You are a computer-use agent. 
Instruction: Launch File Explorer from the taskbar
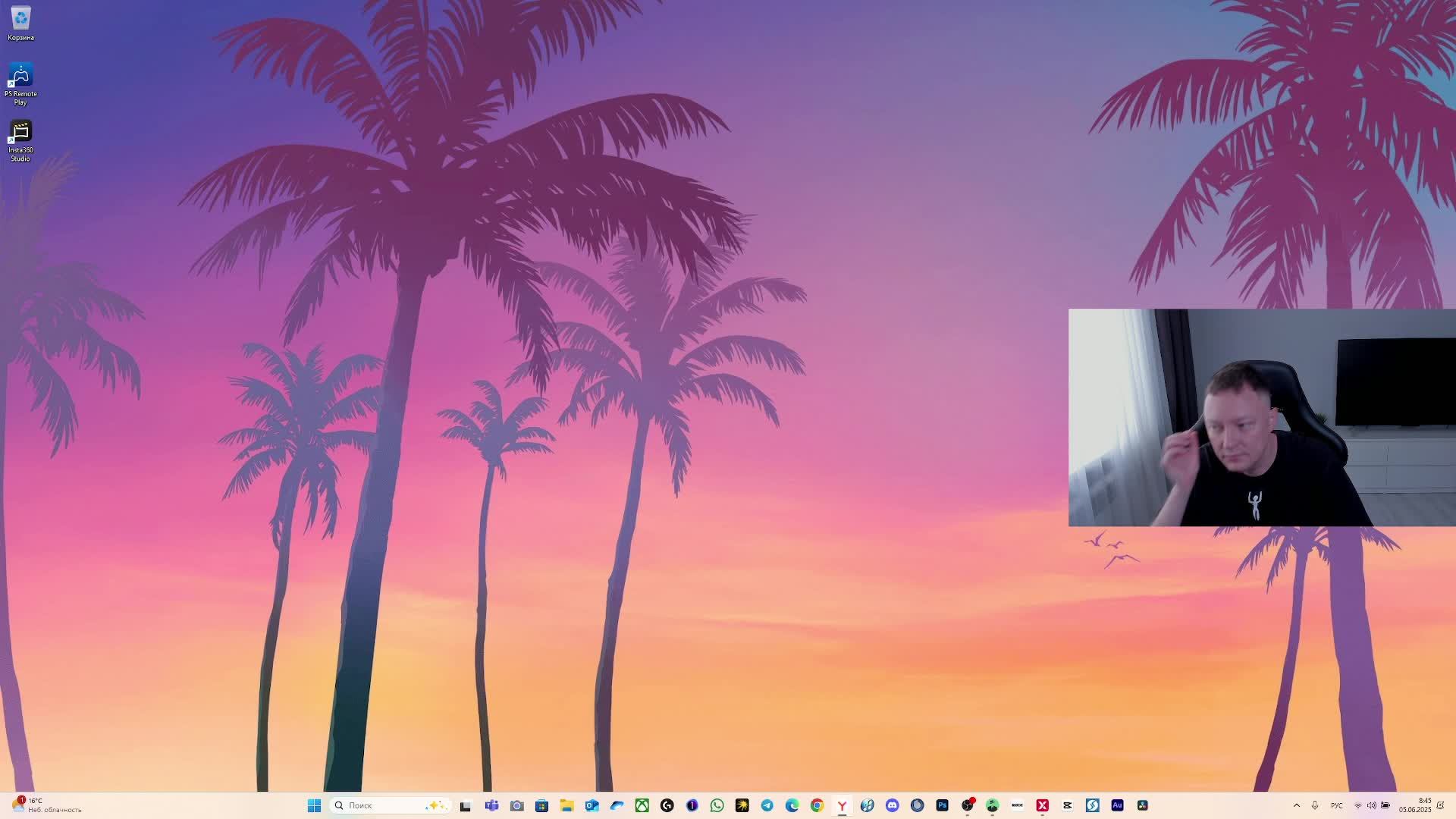click(x=566, y=805)
